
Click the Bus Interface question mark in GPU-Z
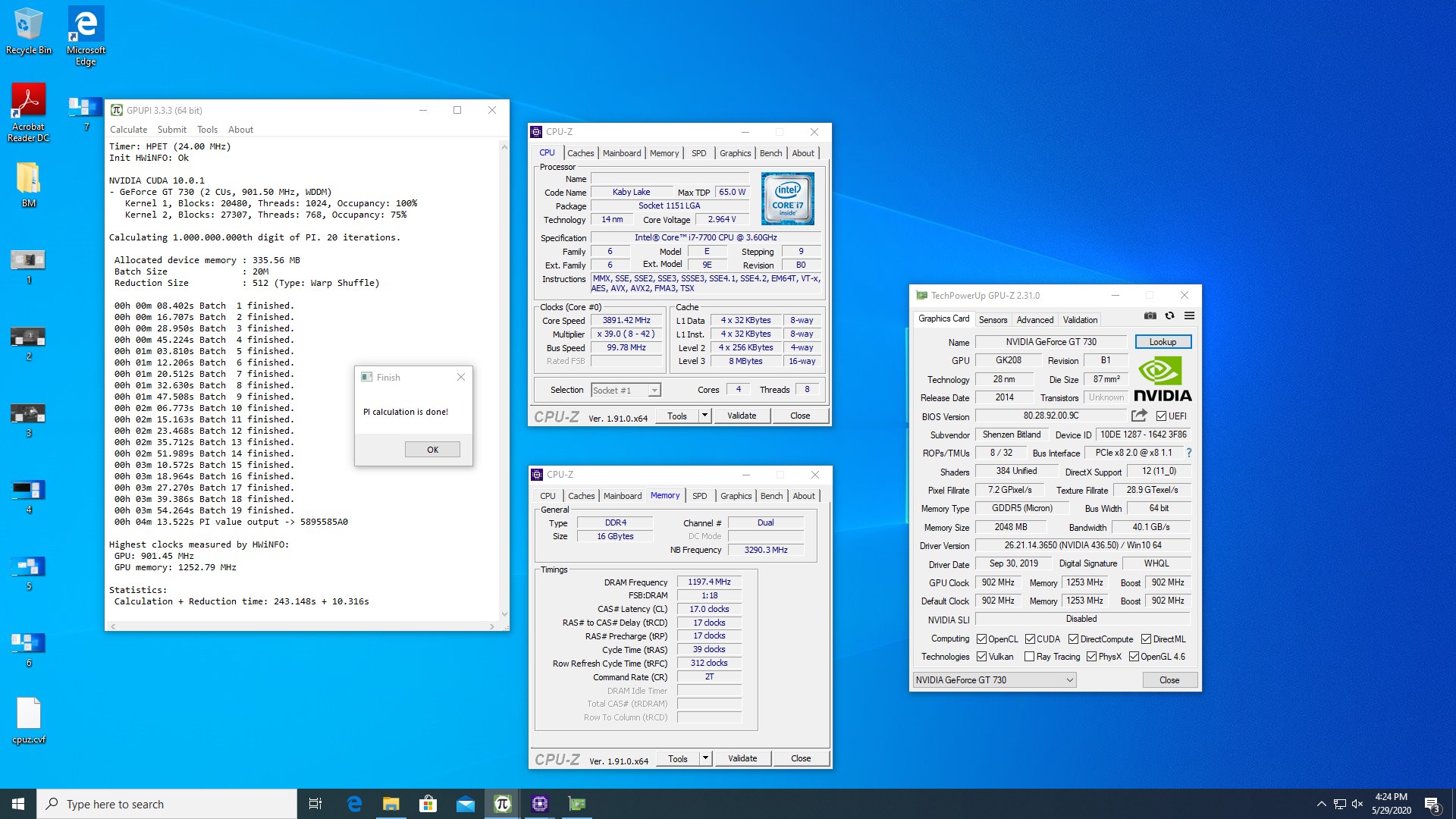[x=1188, y=453]
